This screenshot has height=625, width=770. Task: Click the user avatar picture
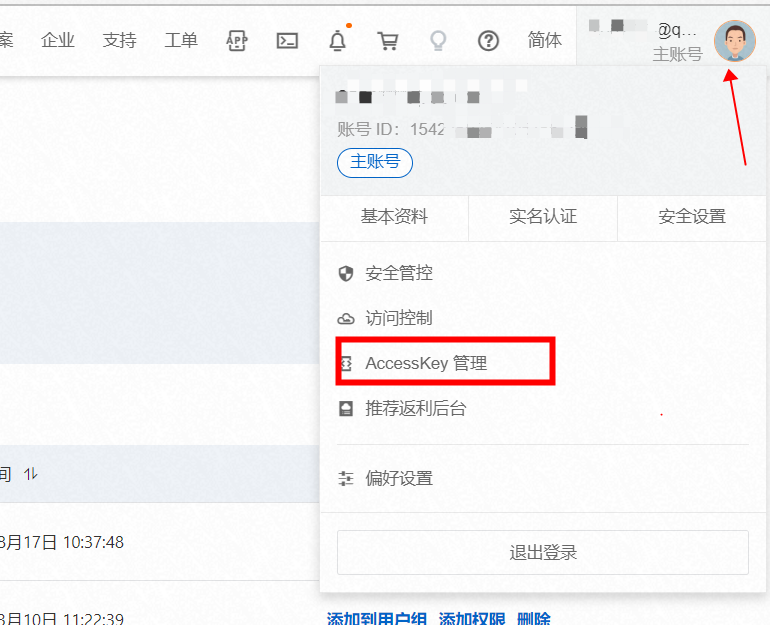(x=734, y=41)
